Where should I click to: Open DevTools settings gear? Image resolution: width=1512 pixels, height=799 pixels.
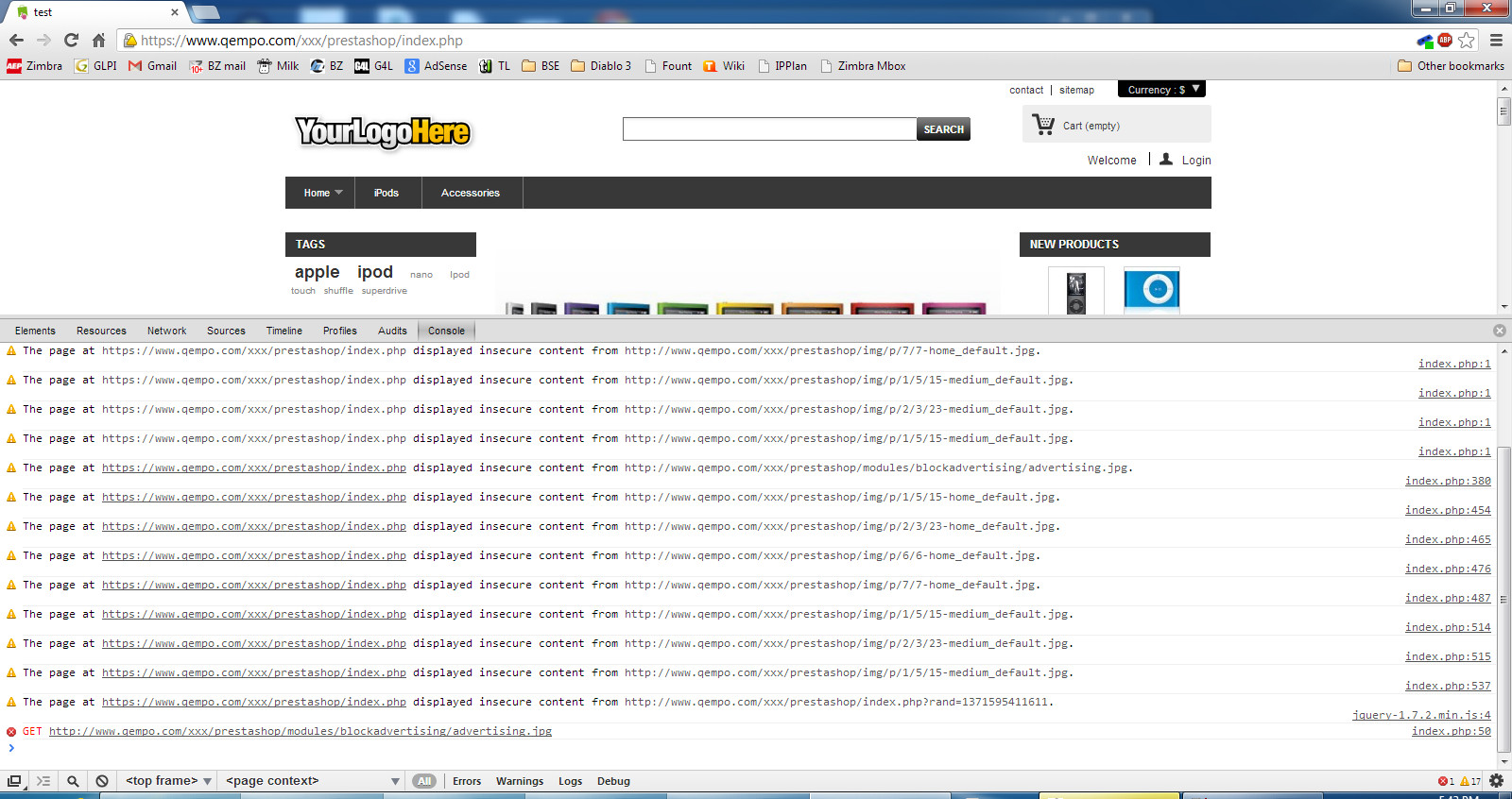(x=1496, y=781)
